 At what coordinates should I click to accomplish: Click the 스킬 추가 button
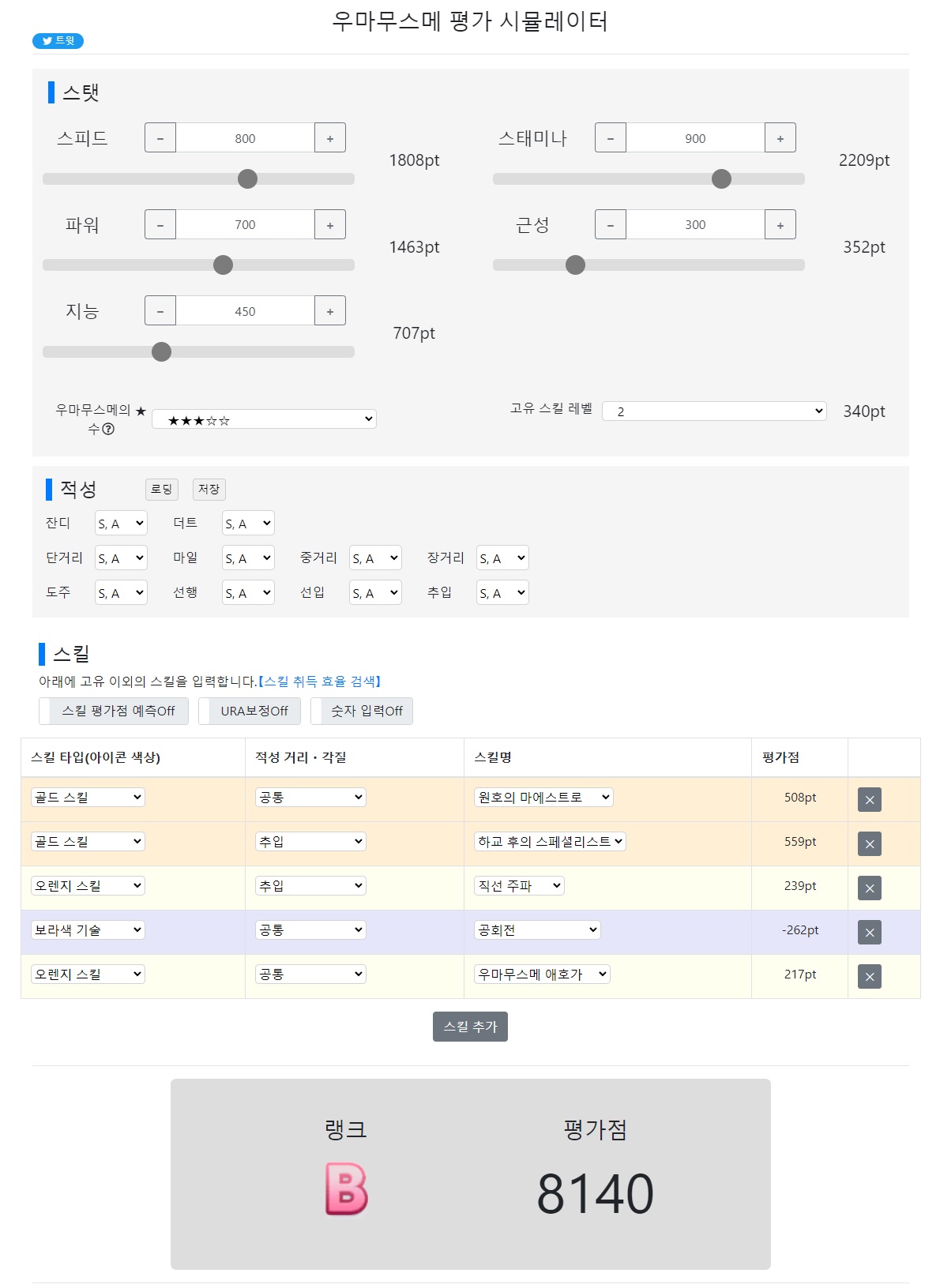(x=470, y=1027)
